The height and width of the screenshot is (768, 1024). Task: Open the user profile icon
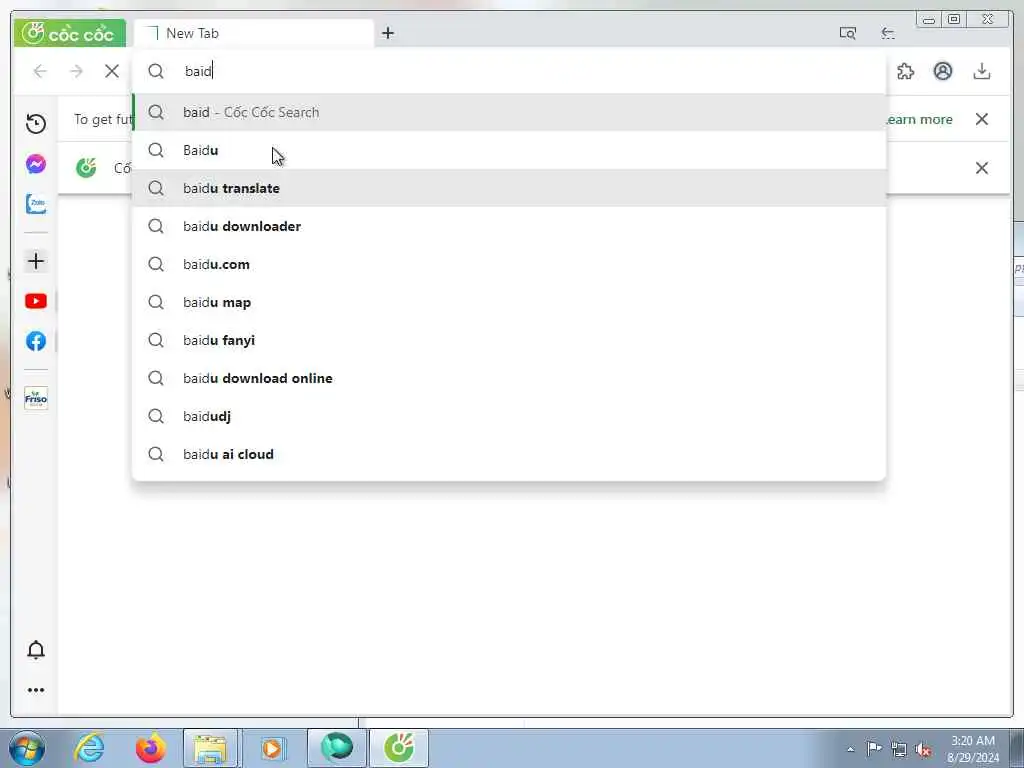coord(942,71)
